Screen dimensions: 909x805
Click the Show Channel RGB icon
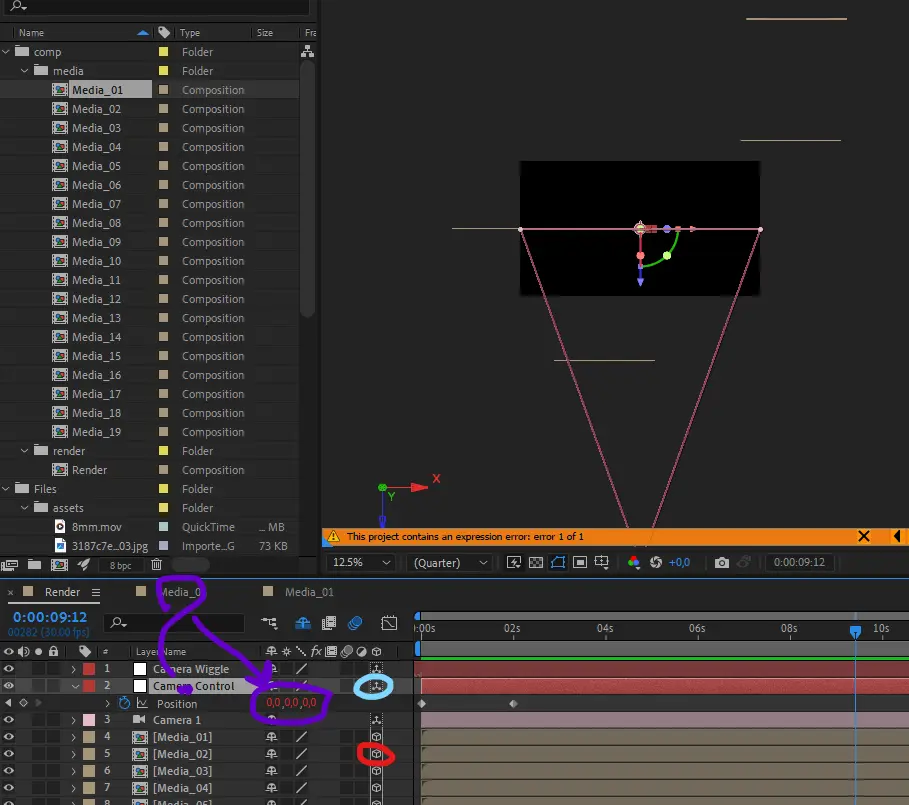click(x=633, y=563)
